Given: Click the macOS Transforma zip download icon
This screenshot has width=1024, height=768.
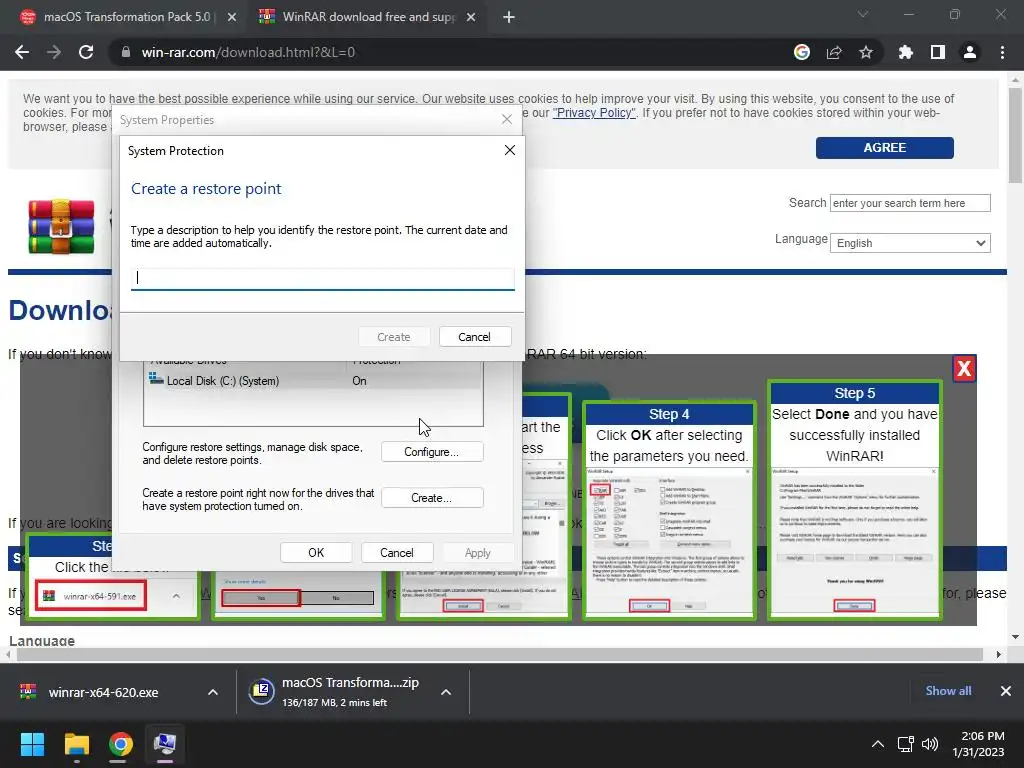Looking at the screenshot, I should pos(261,692).
